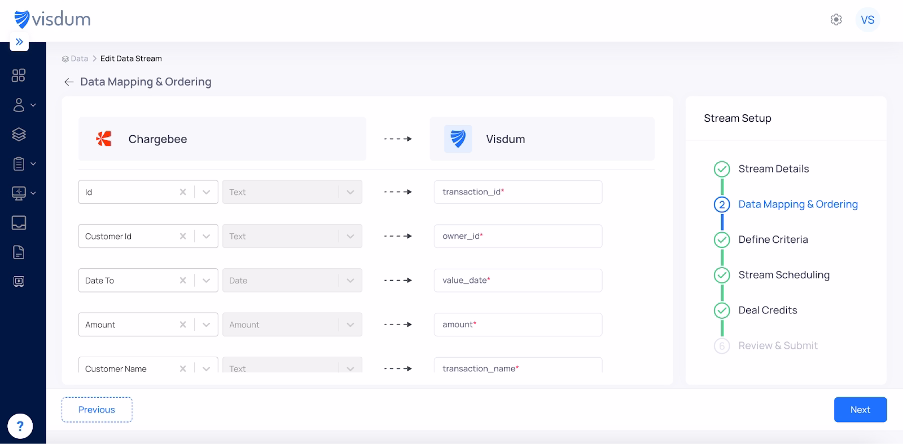Go to the Stream Scheduling step
Viewport: 904px width, 444px height.
[784, 274]
